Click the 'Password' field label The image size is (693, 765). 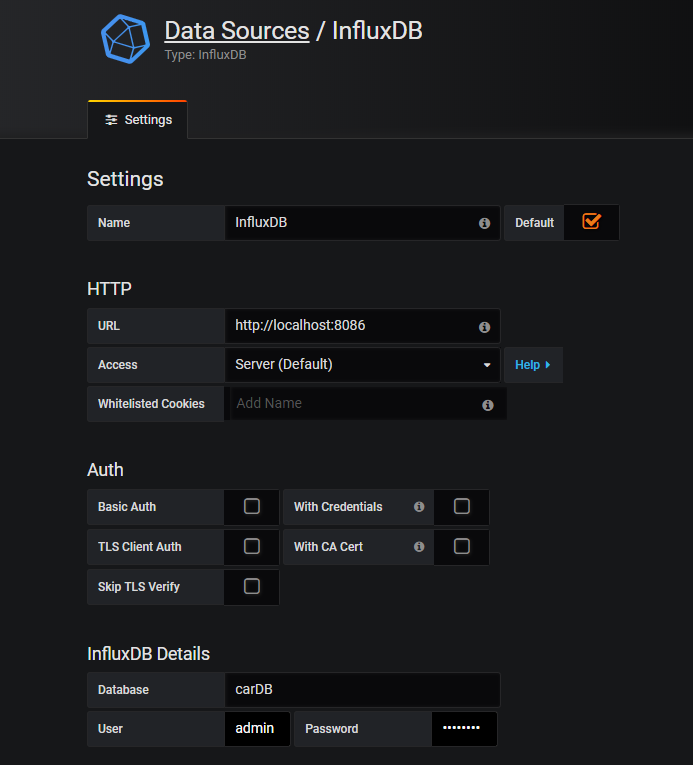coord(332,729)
